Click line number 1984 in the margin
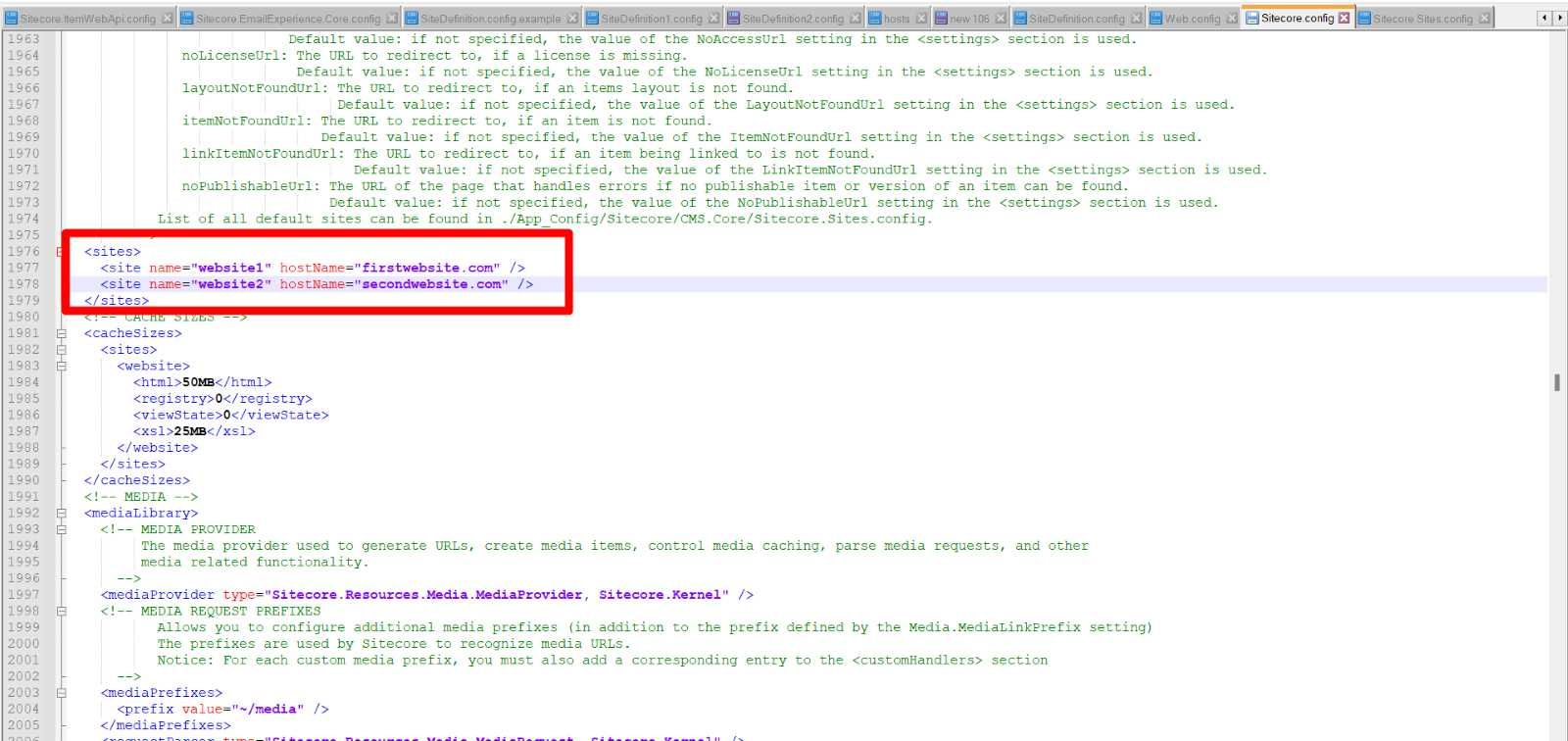Screen dimensions: 1568x741 (24, 382)
